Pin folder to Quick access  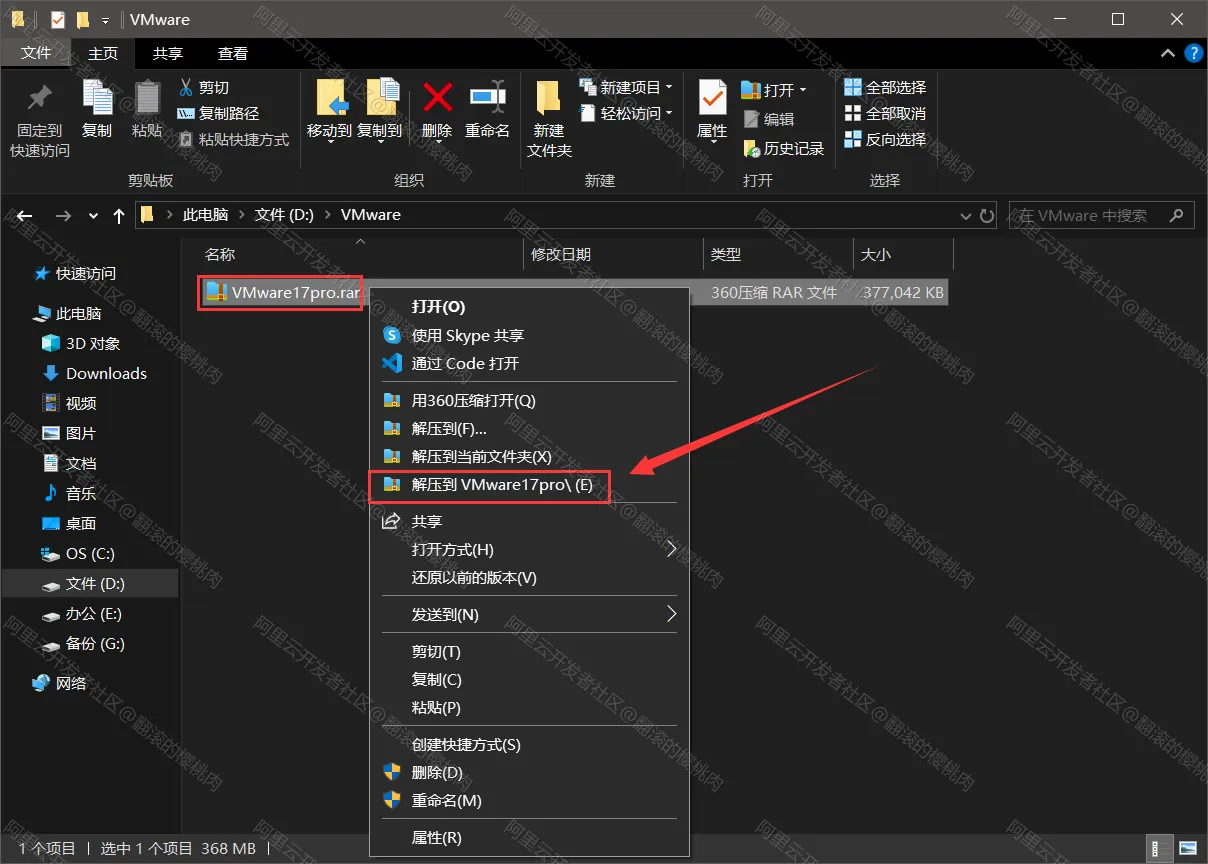40,120
